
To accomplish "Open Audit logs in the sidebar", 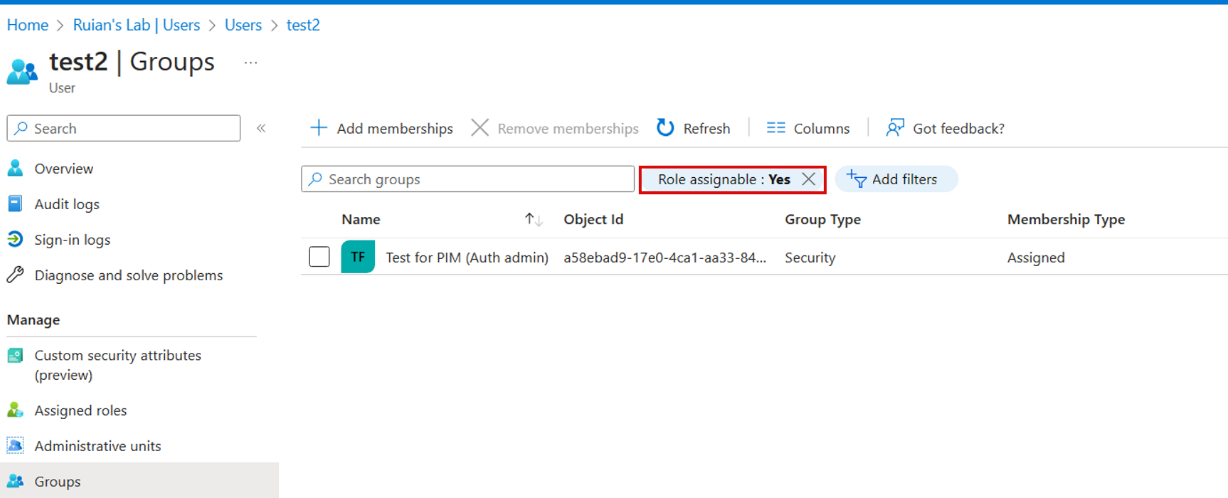I will [x=67, y=204].
